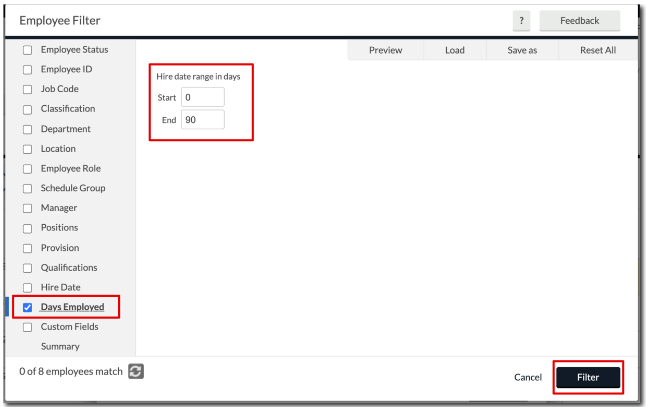Click the Custom Fields label

pyautogui.click(x=70, y=327)
